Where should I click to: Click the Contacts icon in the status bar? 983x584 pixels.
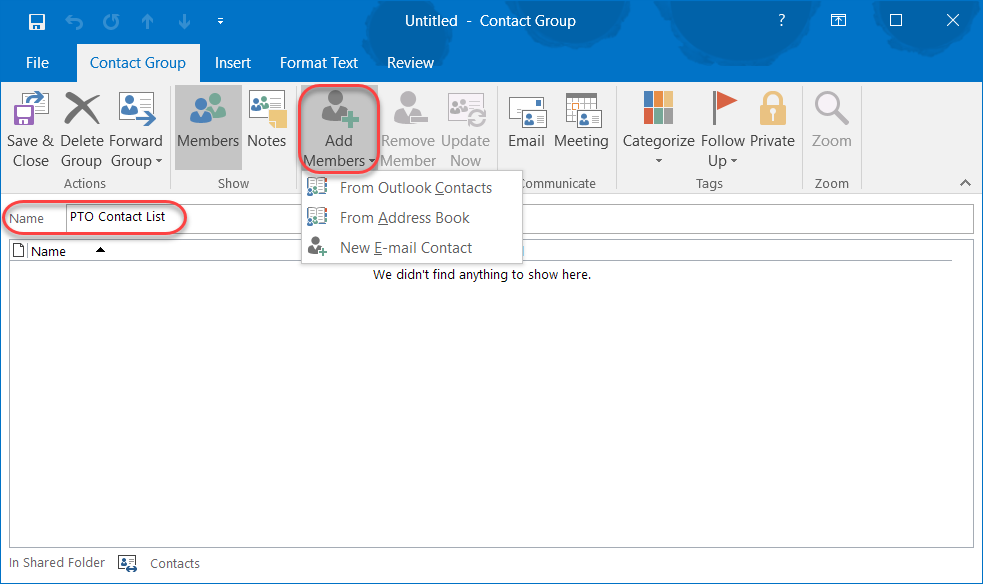pyautogui.click(x=127, y=563)
